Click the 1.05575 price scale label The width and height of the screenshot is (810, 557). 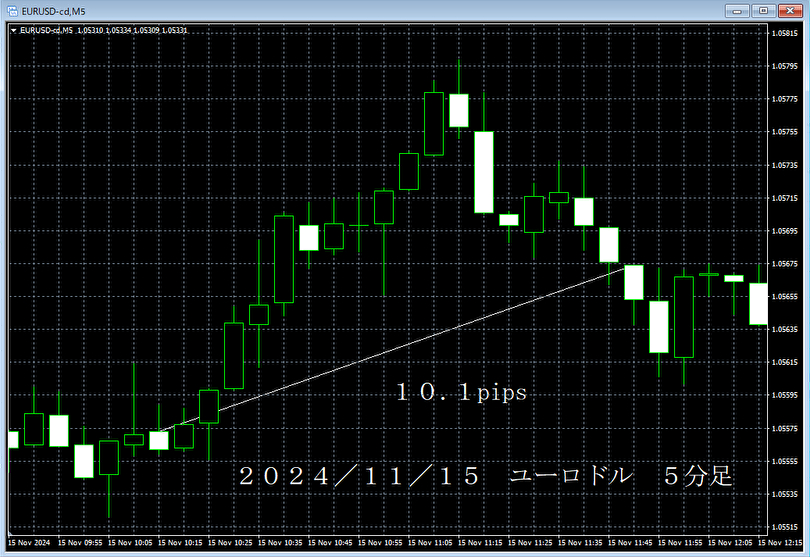coord(785,428)
